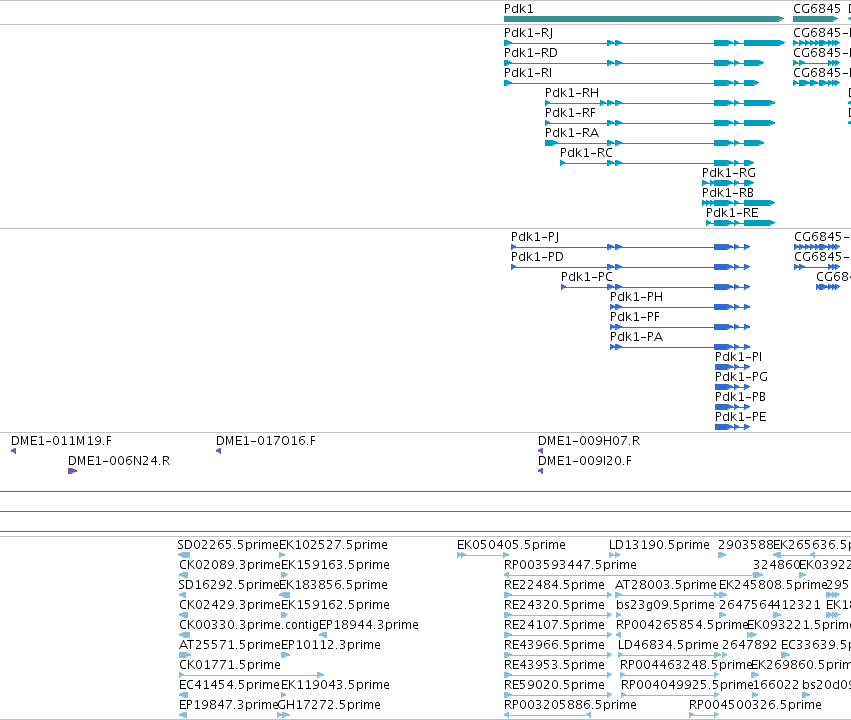The width and height of the screenshot is (851, 720).
Task: Open the GH17272.5prime EST label
Action: (329, 705)
